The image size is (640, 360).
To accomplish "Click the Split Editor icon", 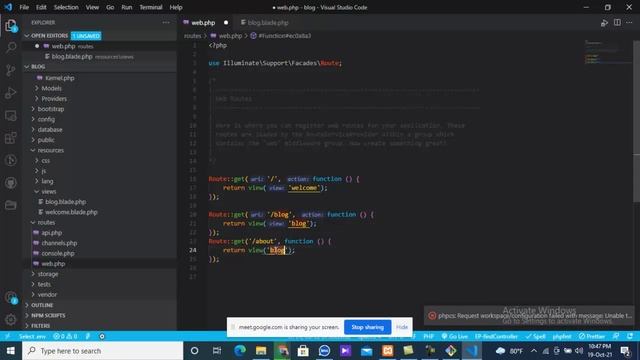I will pyautogui.click(x=617, y=22).
